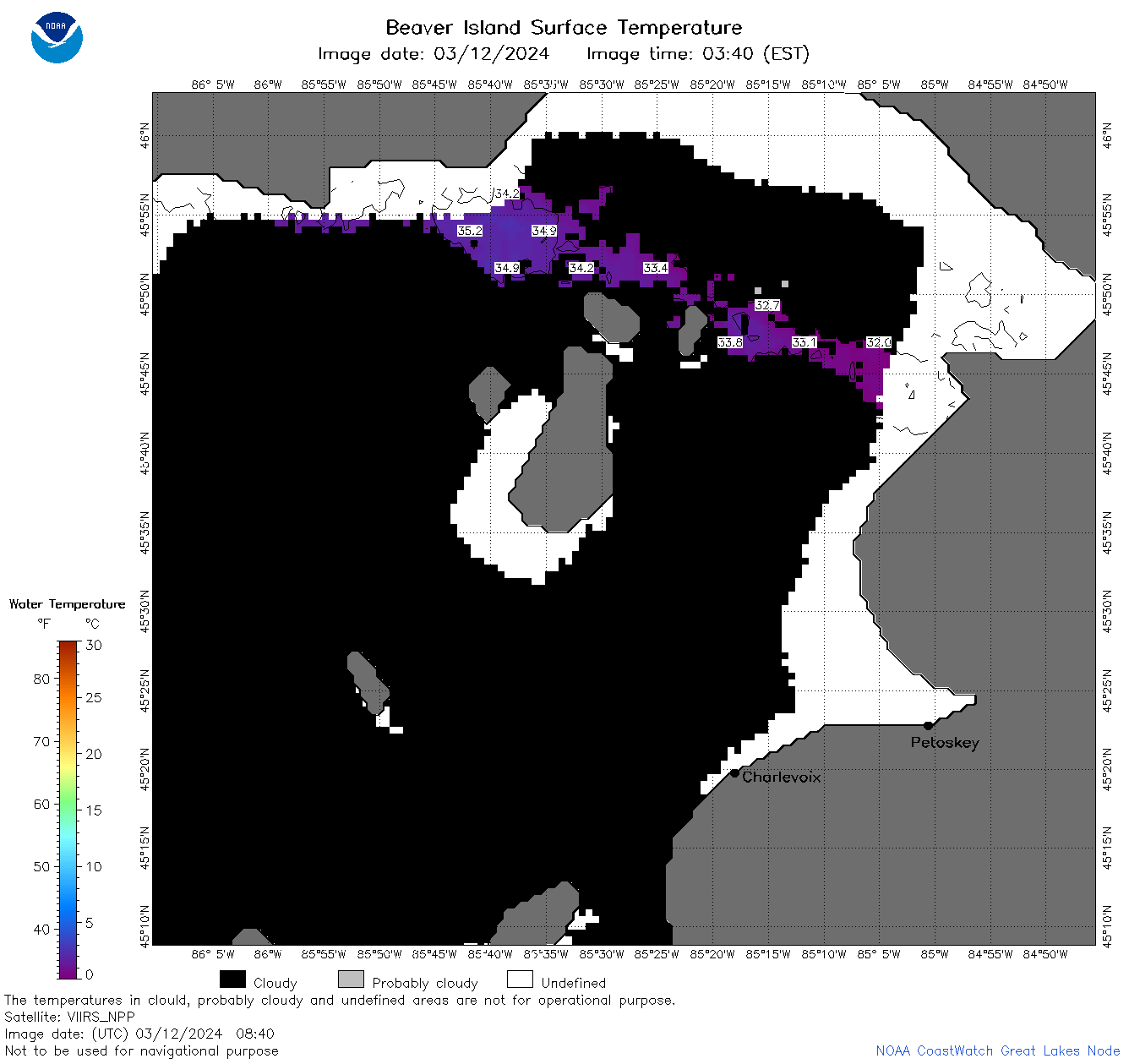1129x1064 pixels.
Task: Click the 70 tick on Fahrenheit scale
Action: click(x=41, y=741)
